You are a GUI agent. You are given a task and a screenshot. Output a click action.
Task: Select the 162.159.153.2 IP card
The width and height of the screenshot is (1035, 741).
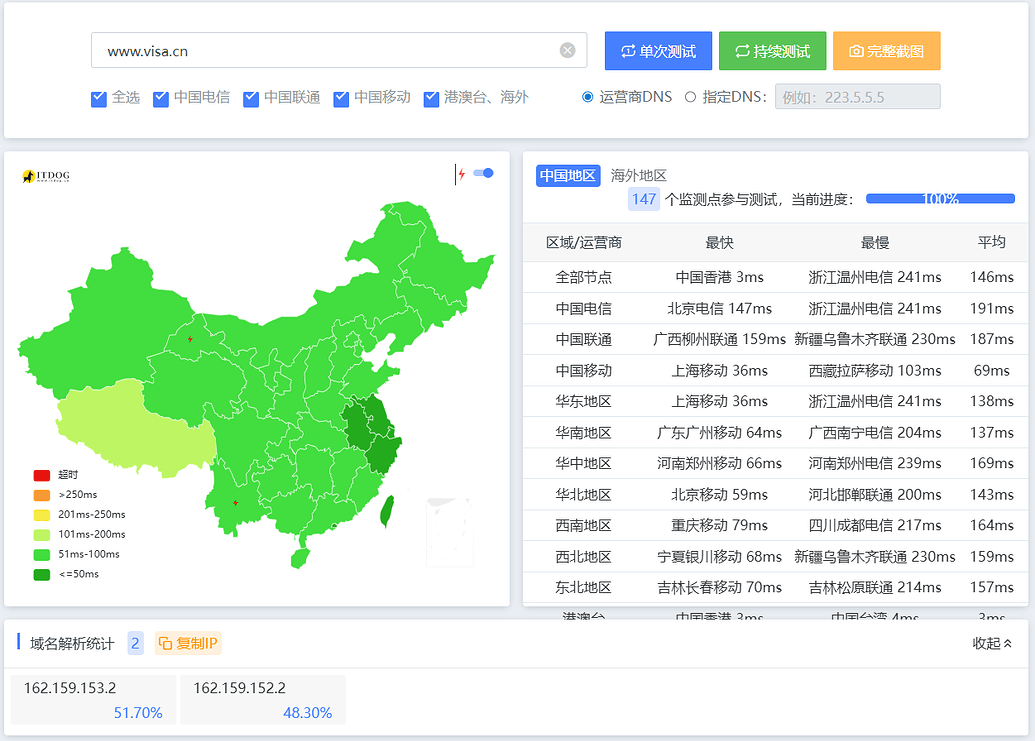coord(93,699)
